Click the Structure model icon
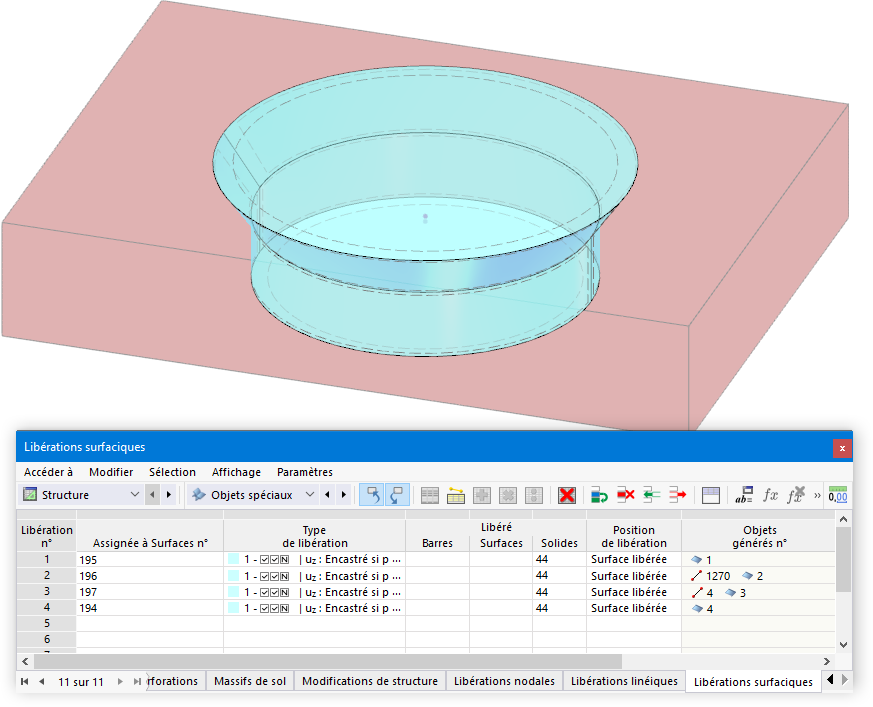The image size is (873, 707). point(30,494)
